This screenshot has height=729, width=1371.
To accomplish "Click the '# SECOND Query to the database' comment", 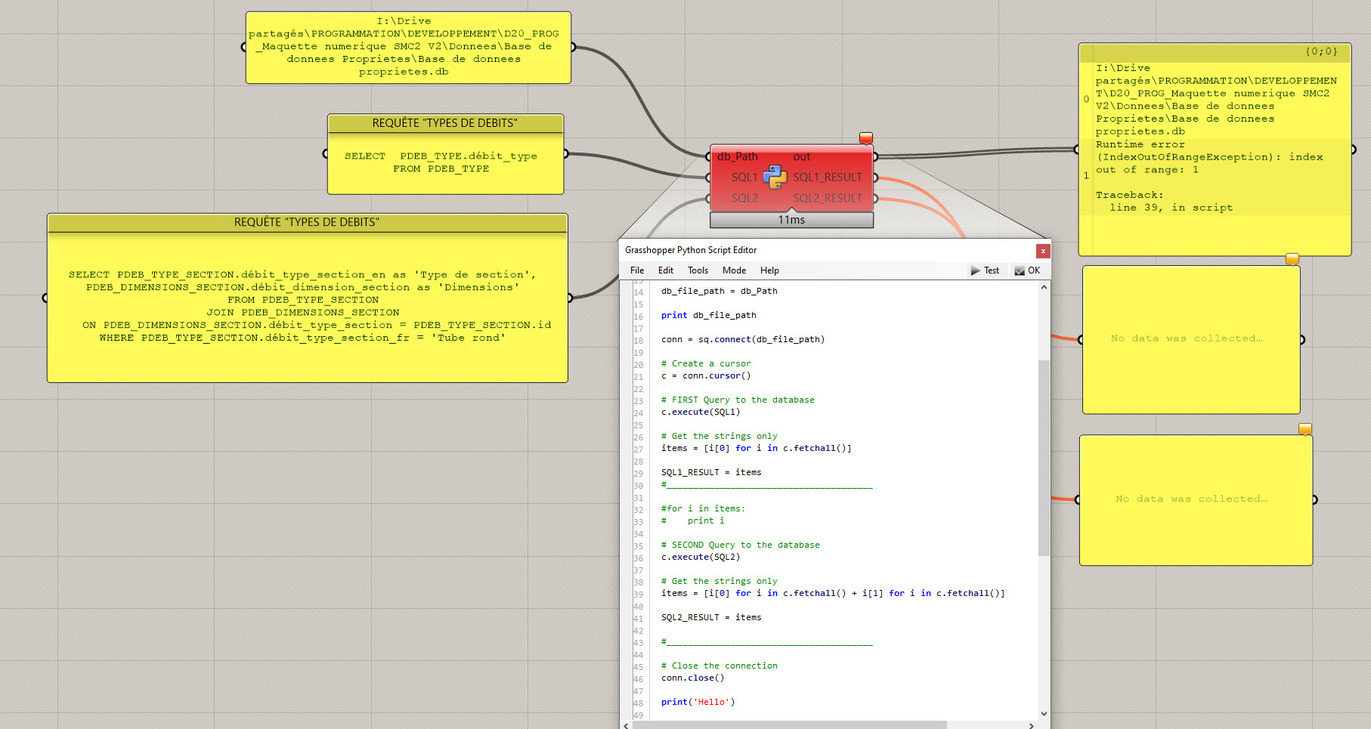I will pyautogui.click(x=740, y=545).
